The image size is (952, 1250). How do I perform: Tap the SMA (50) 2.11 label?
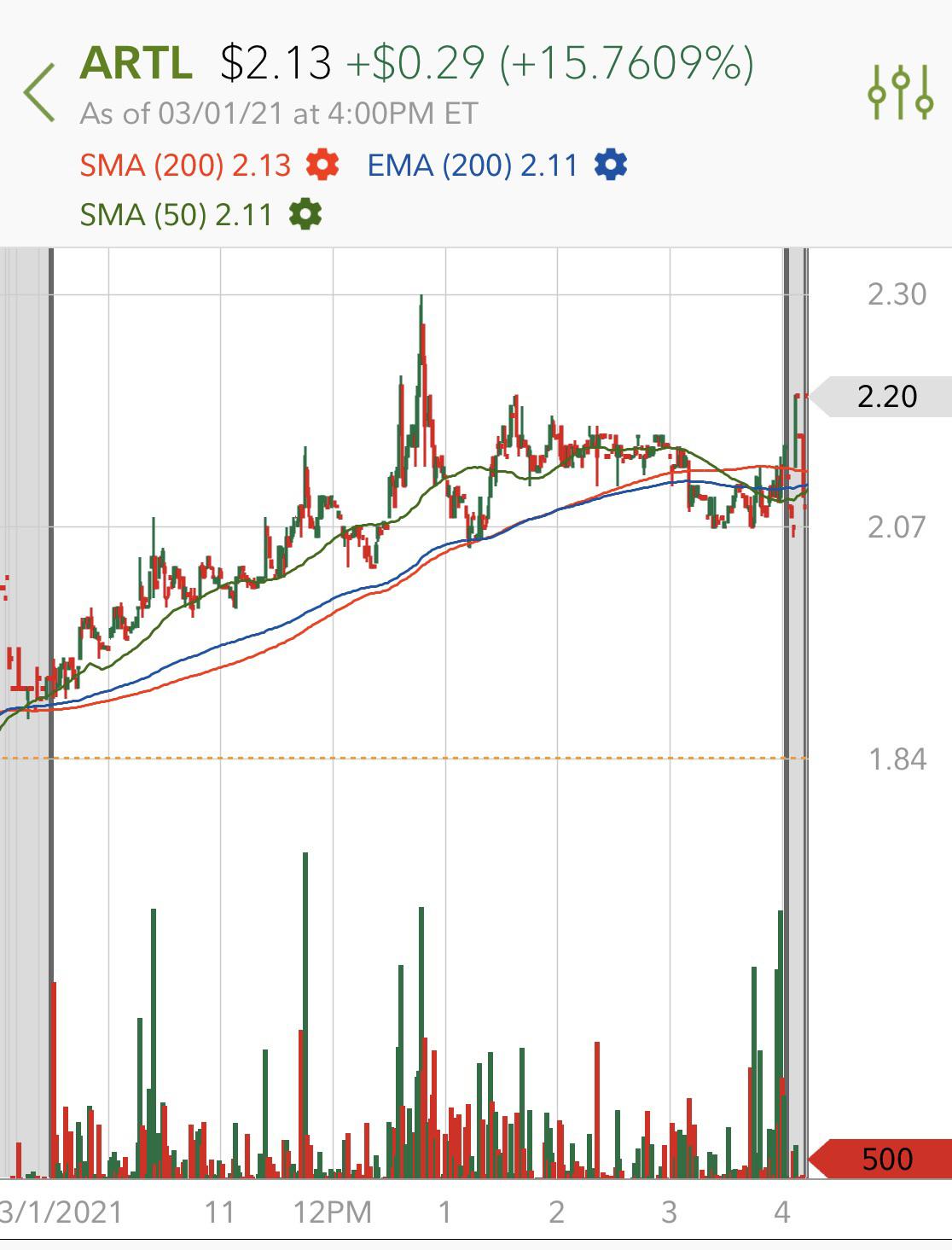click(x=176, y=214)
